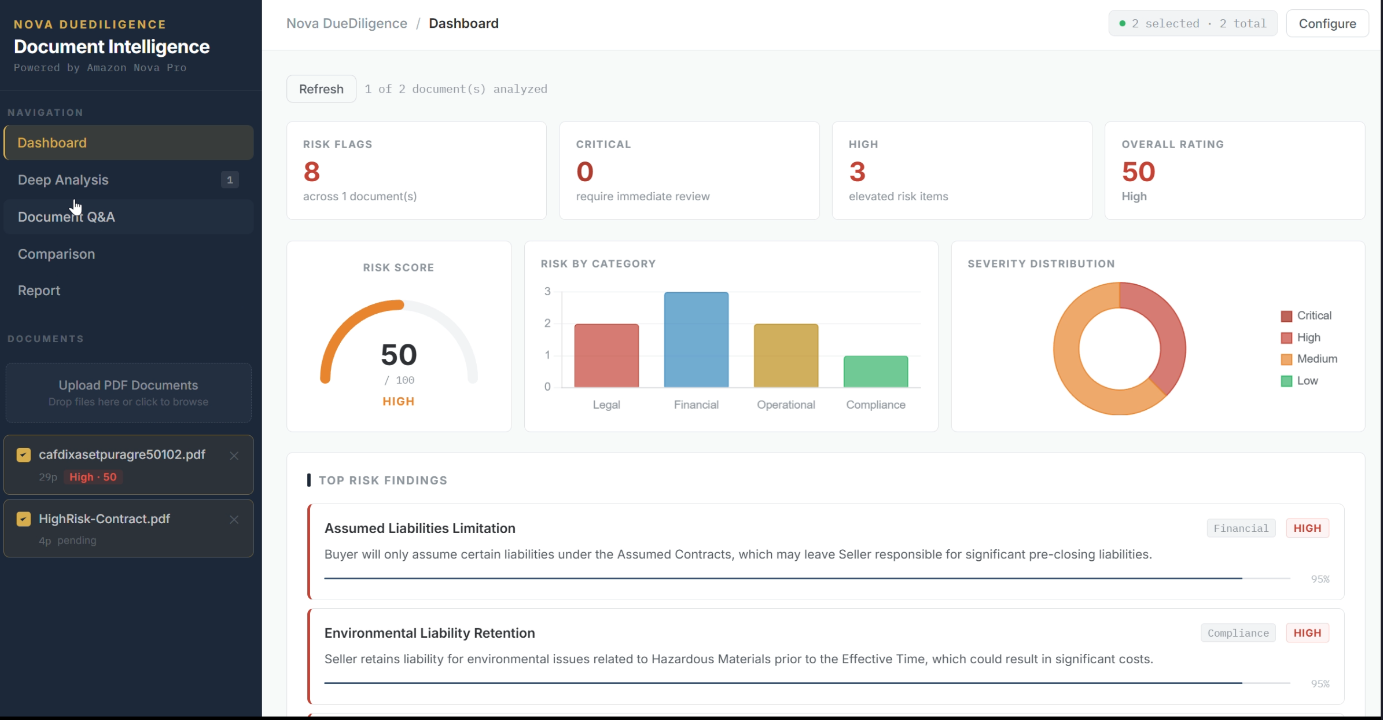
Task: Click HIGH badge on Environmental Liability finding
Action: [1307, 633]
